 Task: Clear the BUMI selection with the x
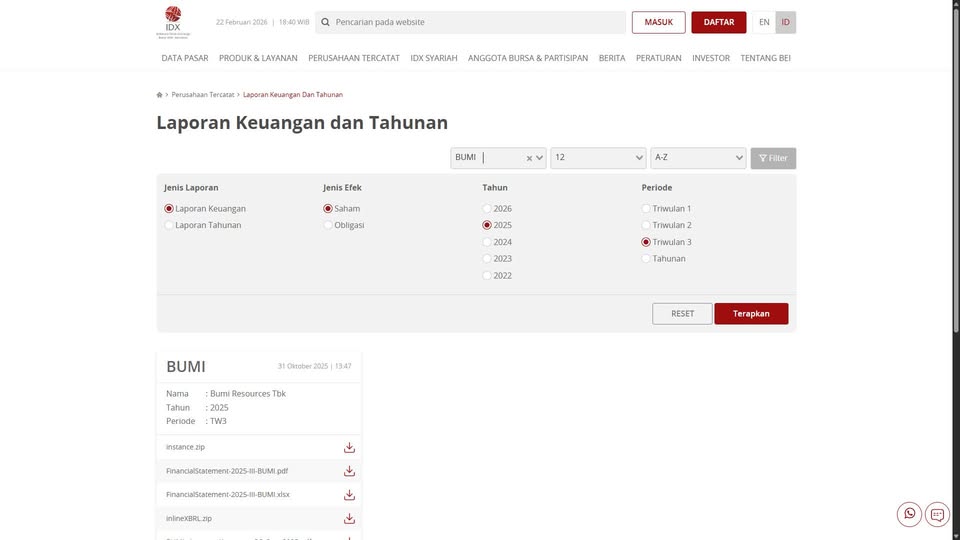pyautogui.click(x=529, y=158)
